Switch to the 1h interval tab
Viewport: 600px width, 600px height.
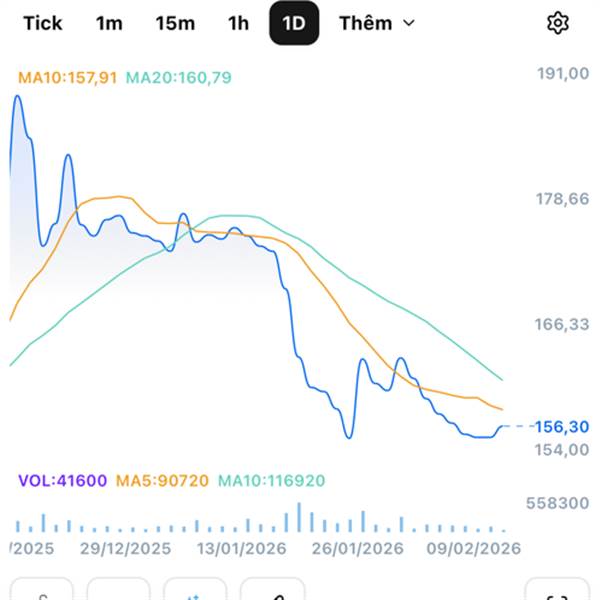(238, 23)
